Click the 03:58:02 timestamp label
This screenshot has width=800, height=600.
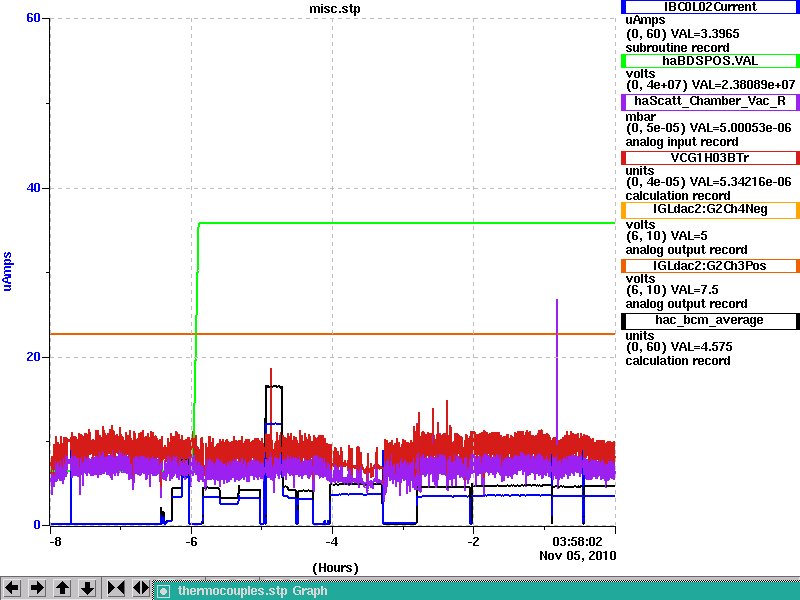point(578,541)
